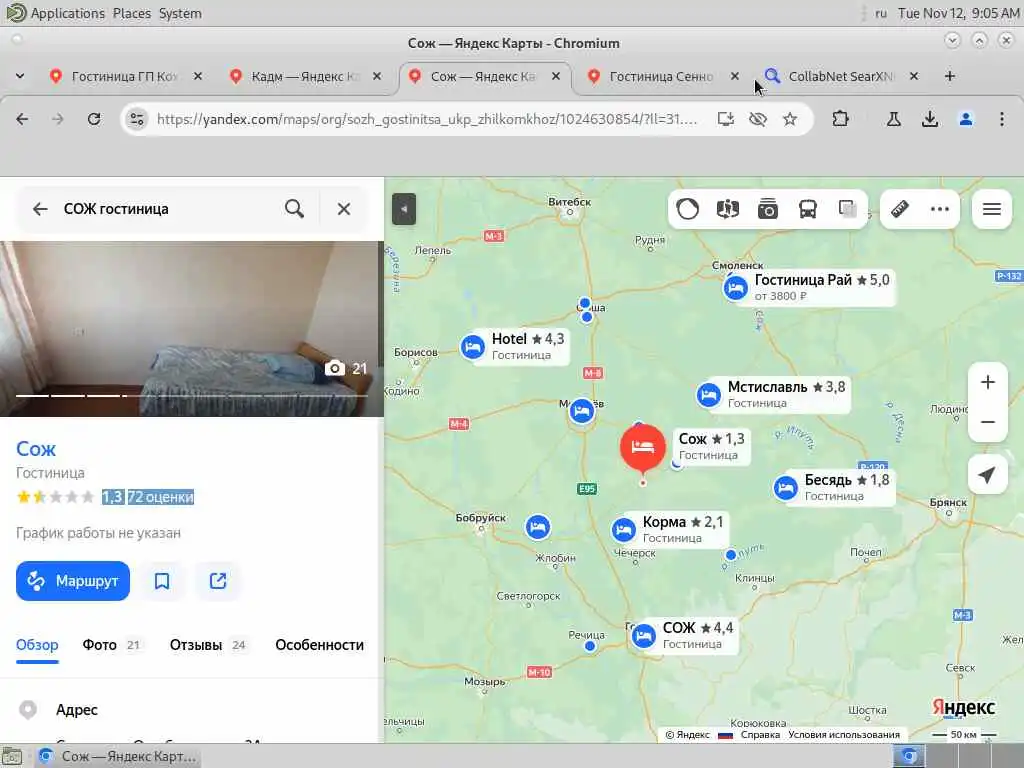The width and height of the screenshot is (1024, 768).
Task: Switch to the Обзор tab
Action: (x=37, y=645)
